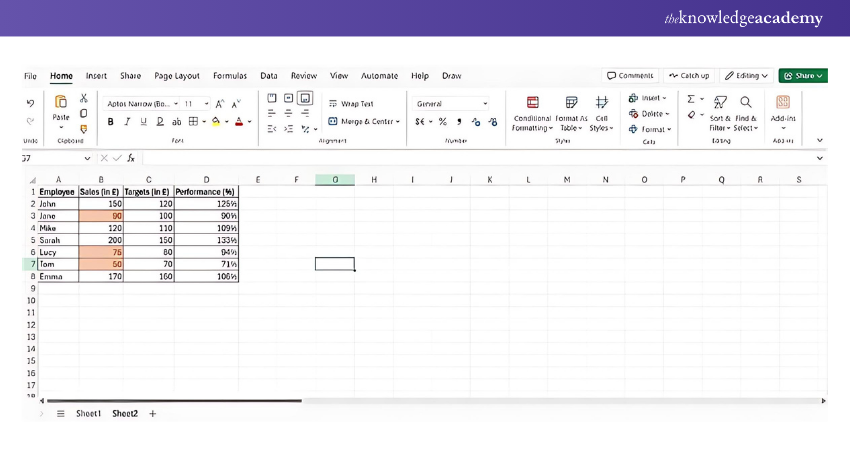Open Conditional Formatting options
850x450 pixels.
click(532, 111)
